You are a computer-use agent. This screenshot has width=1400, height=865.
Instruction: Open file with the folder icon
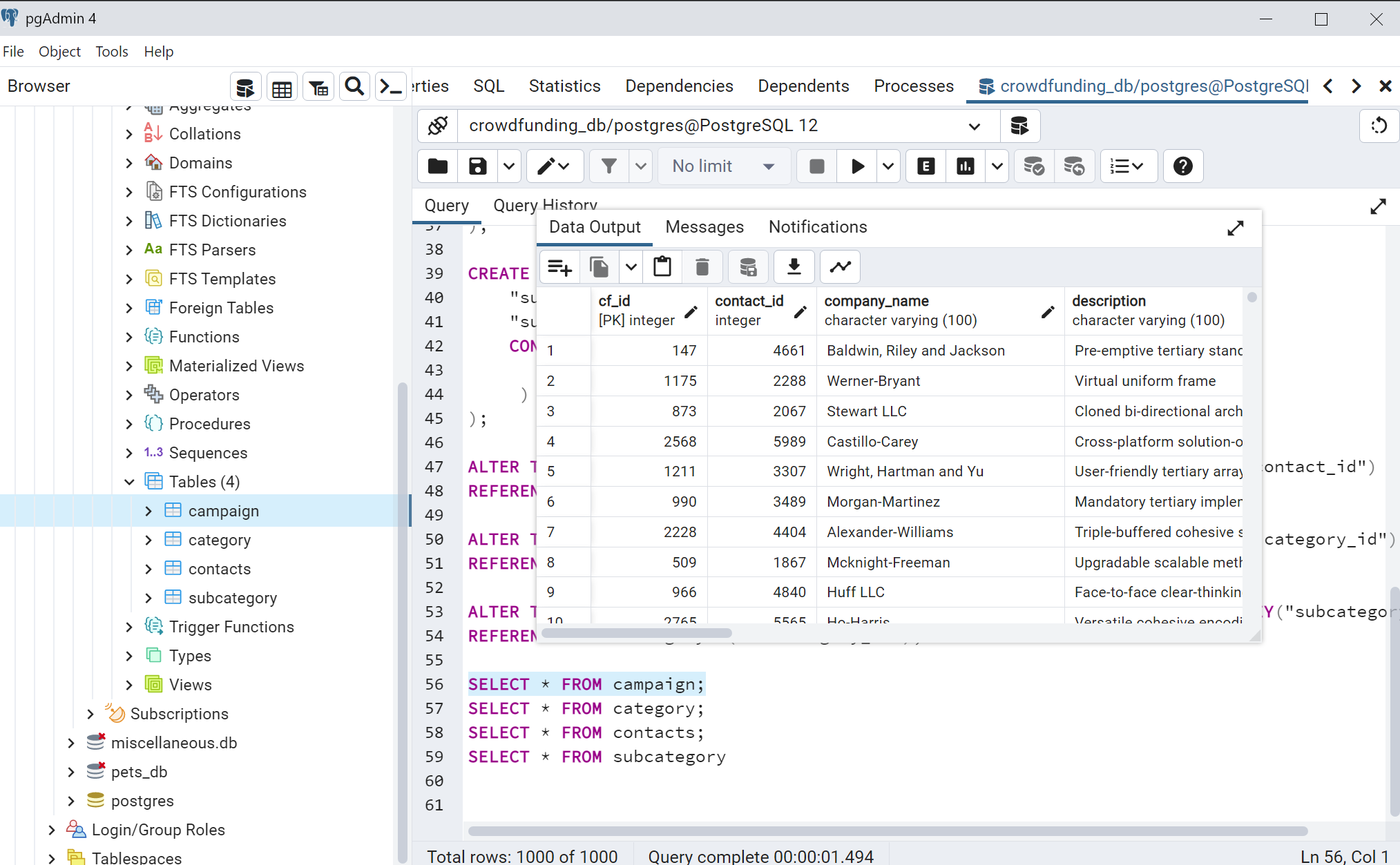[x=438, y=166]
